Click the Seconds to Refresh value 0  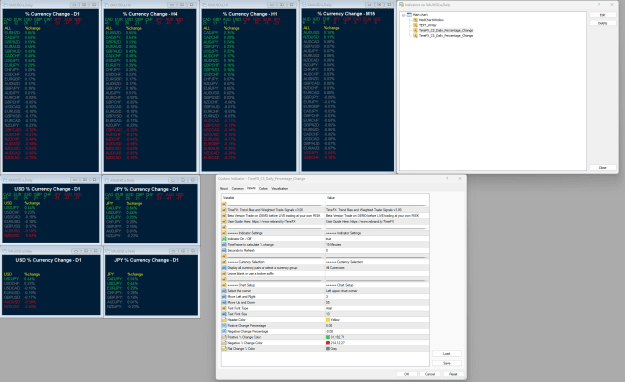pyautogui.click(x=377, y=250)
